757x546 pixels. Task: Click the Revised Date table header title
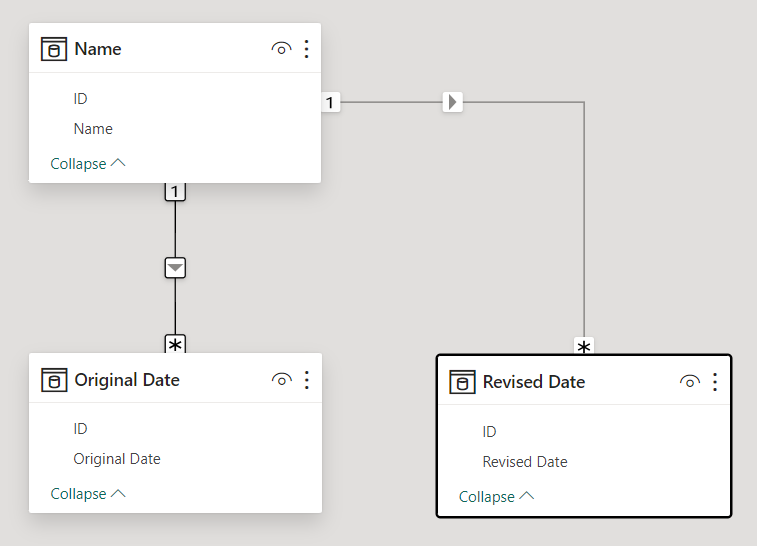point(534,382)
